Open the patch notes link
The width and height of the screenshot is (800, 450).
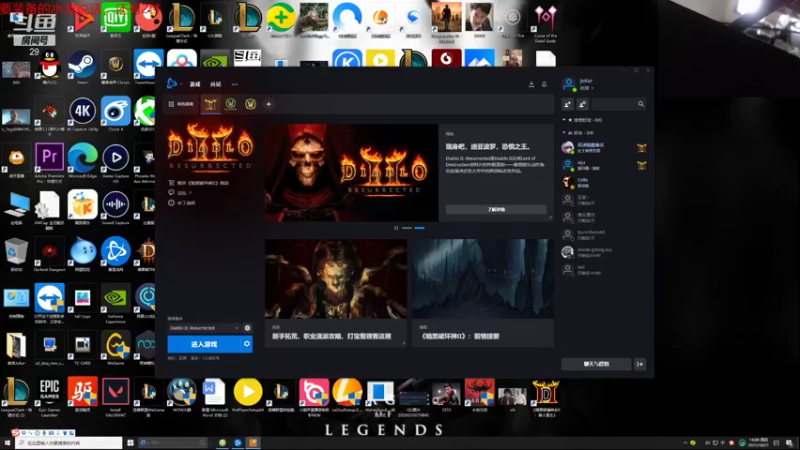tap(182, 203)
